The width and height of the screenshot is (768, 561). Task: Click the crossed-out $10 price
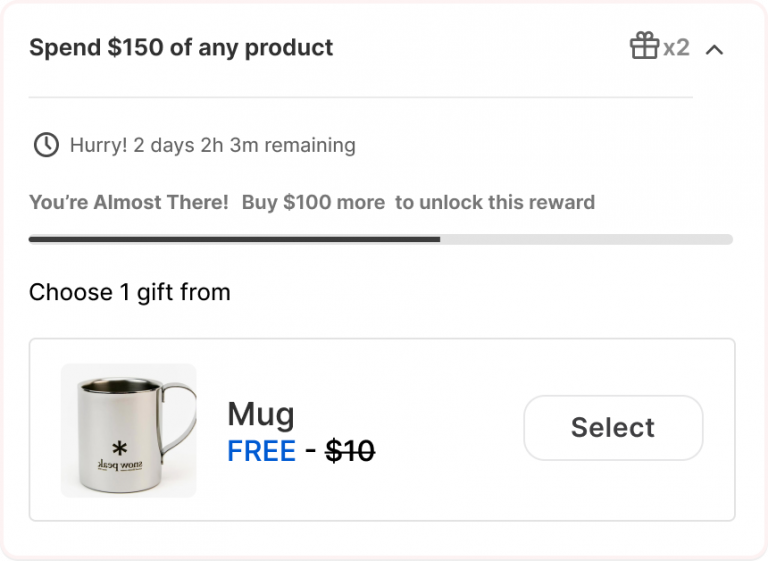pos(350,451)
